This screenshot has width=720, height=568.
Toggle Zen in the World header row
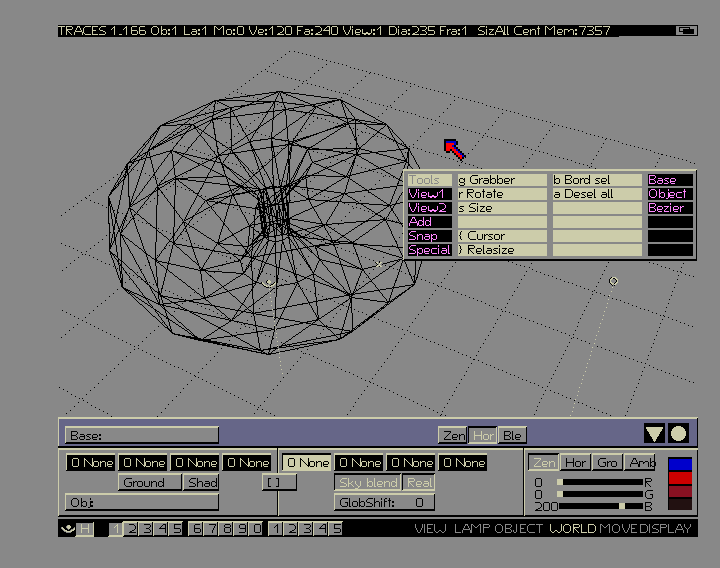pyautogui.click(x=453, y=435)
